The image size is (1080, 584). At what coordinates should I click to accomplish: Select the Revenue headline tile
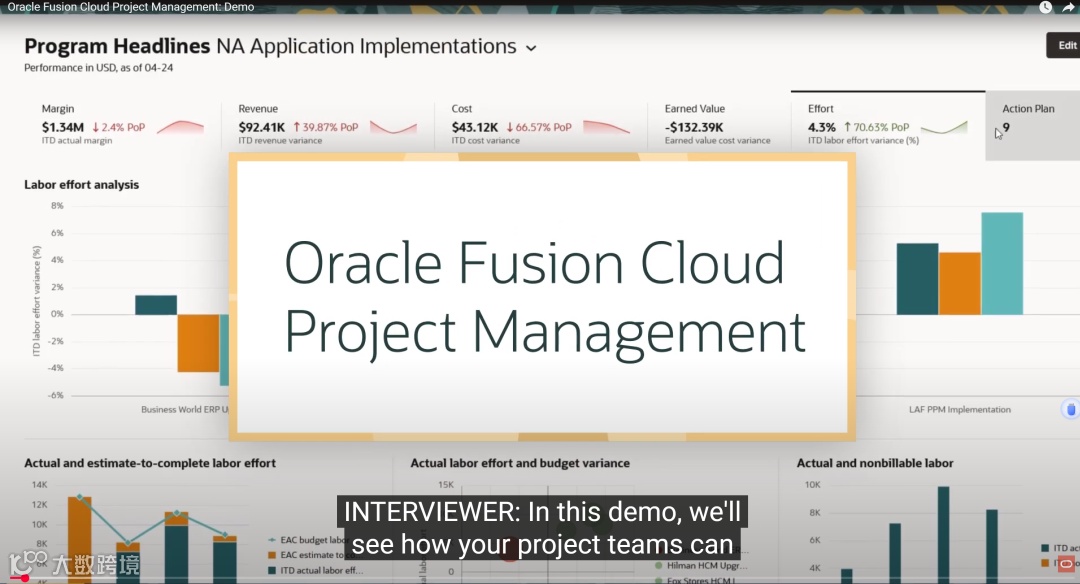point(328,124)
